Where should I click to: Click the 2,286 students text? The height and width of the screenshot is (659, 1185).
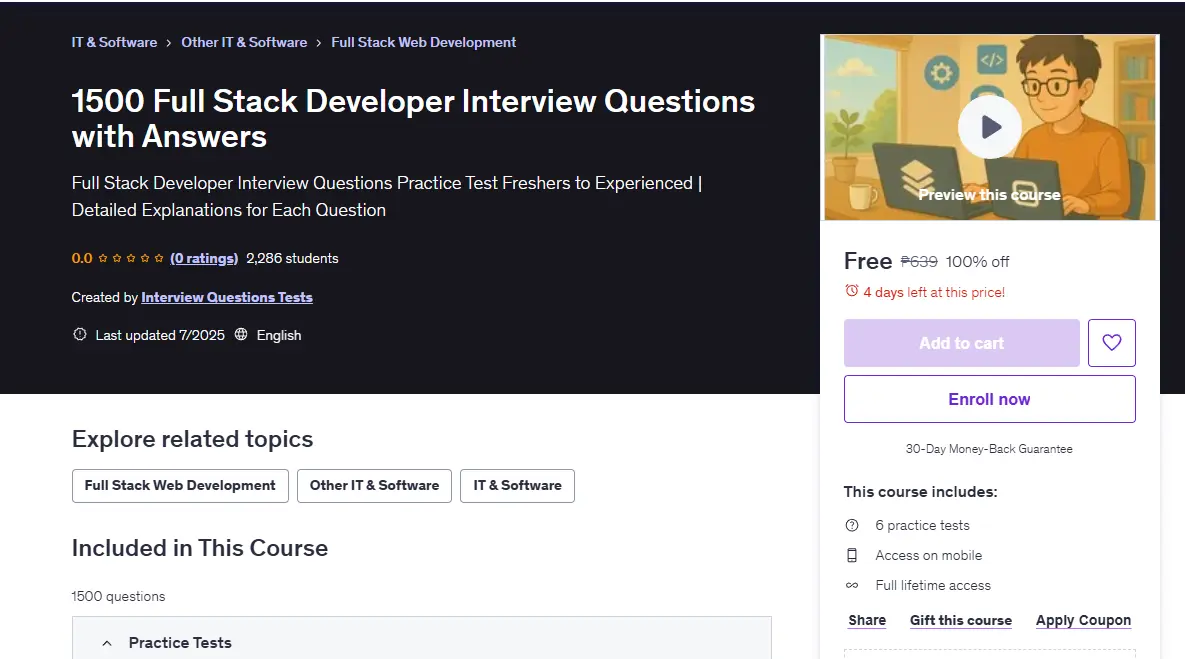pyautogui.click(x=292, y=258)
